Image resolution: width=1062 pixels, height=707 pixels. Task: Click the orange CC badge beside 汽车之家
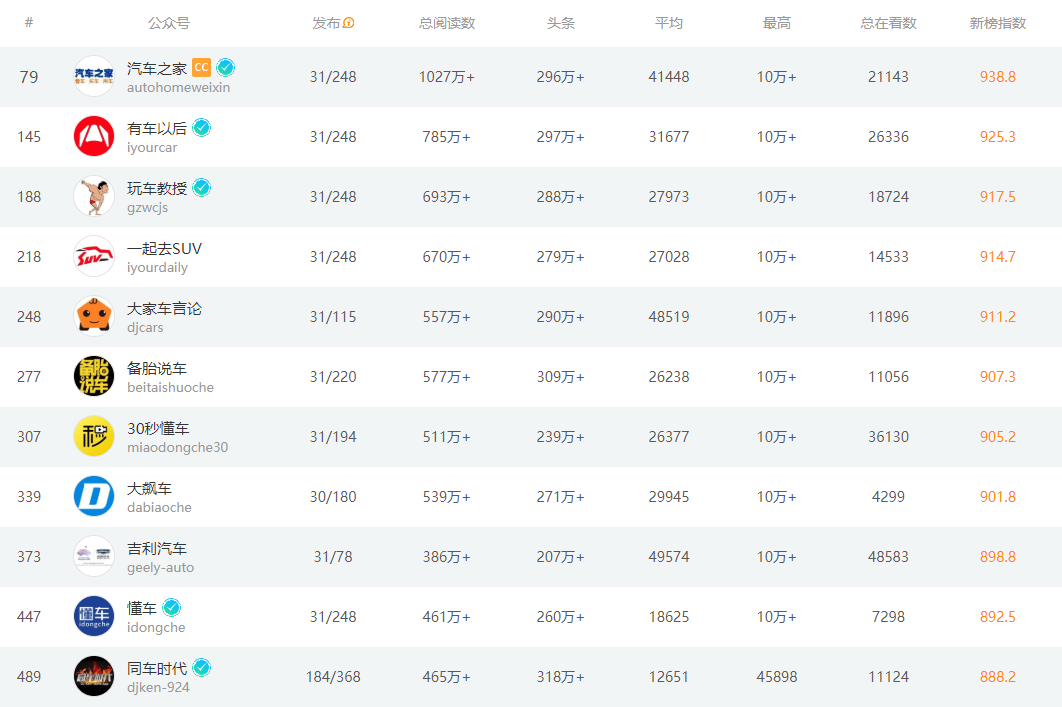pyautogui.click(x=201, y=68)
